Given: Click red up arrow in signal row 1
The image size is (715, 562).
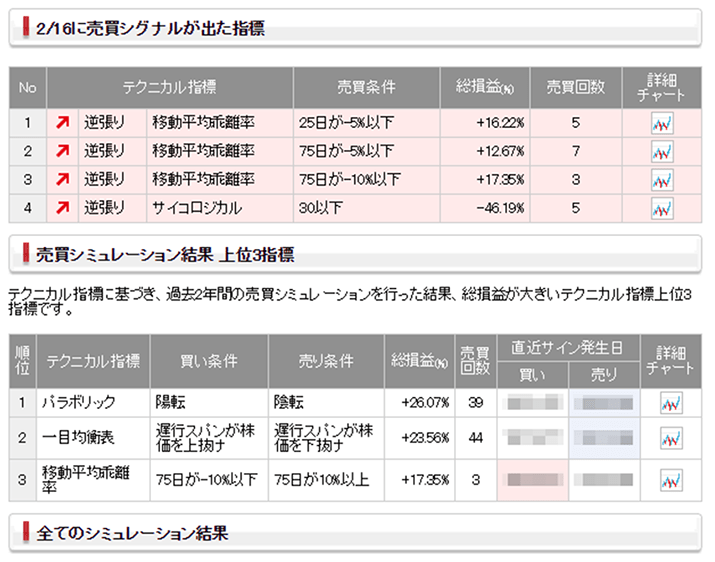Looking at the screenshot, I should 62,123.
